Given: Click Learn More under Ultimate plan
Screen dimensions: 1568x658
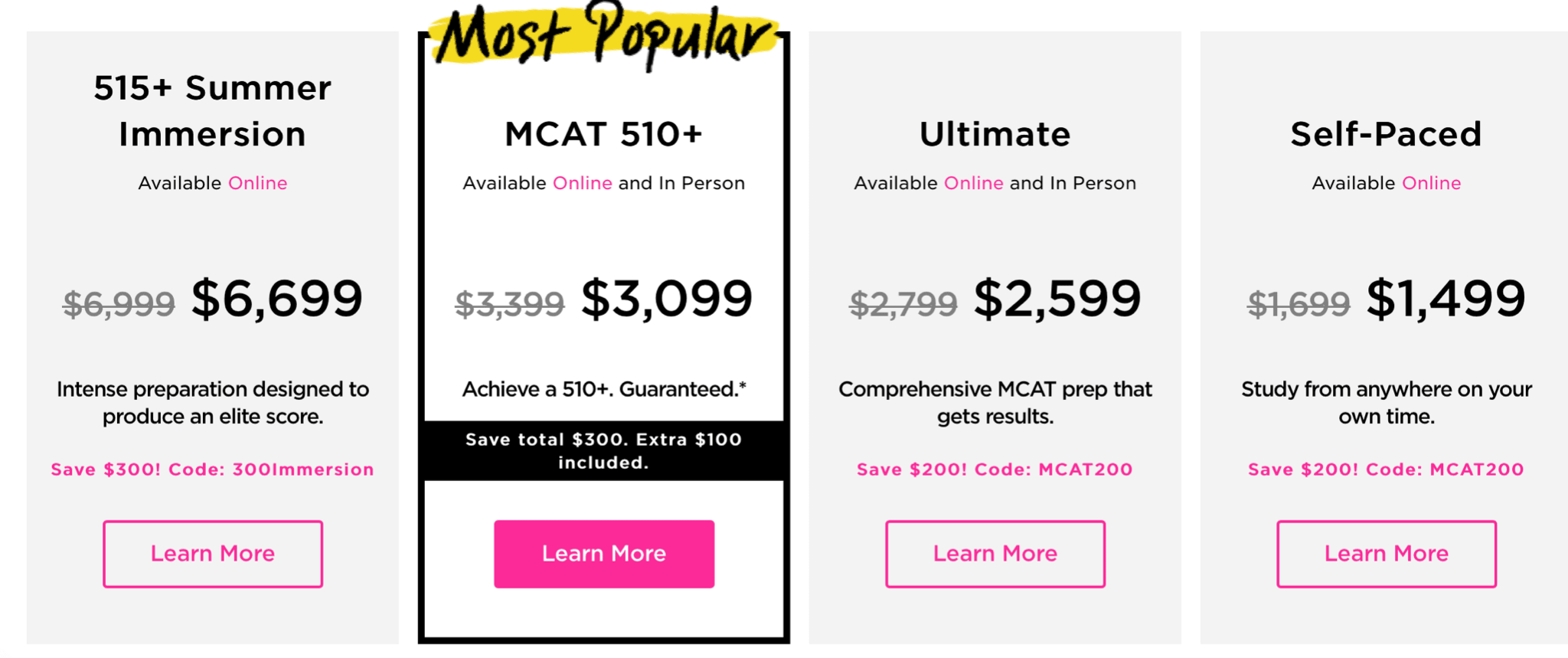Looking at the screenshot, I should 995,554.
